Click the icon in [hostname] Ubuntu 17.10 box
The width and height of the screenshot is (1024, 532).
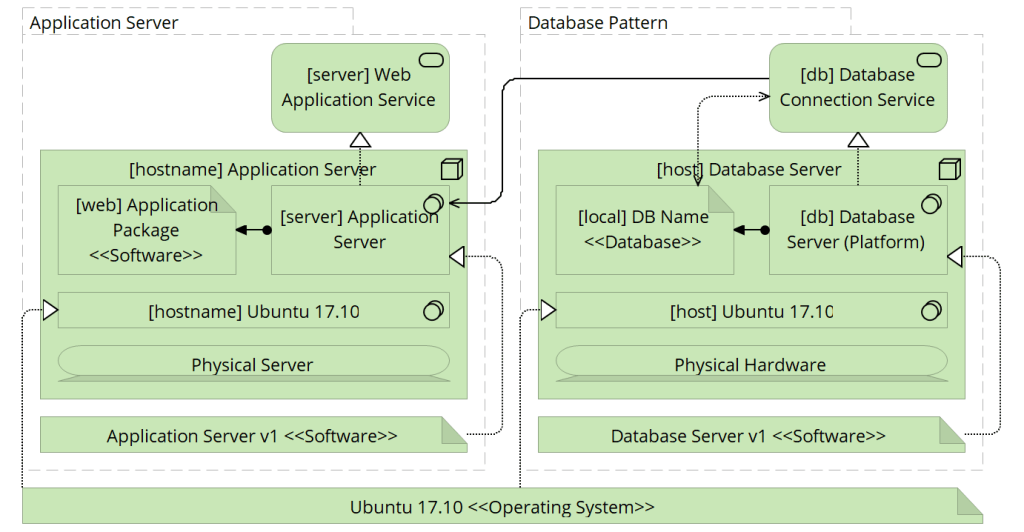[x=433, y=311]
